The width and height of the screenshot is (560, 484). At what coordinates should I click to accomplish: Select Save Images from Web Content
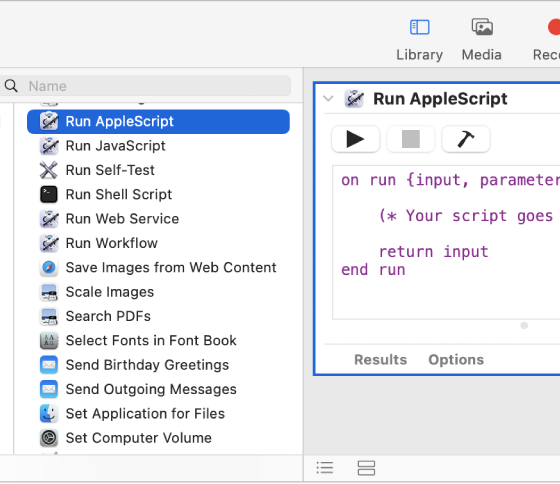(158, 268)
